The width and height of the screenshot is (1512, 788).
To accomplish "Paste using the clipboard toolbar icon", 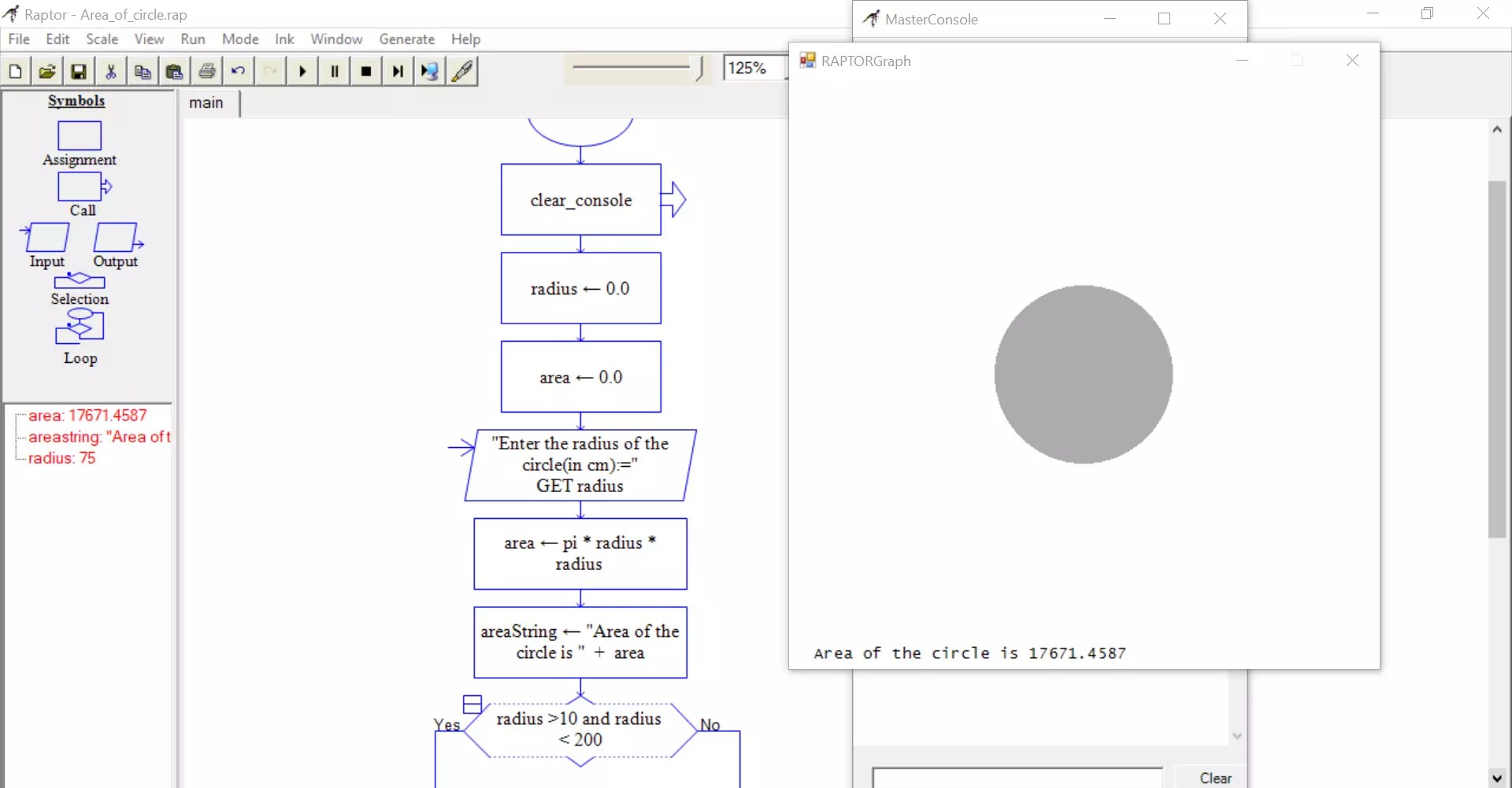I will [x=175, y=72].
